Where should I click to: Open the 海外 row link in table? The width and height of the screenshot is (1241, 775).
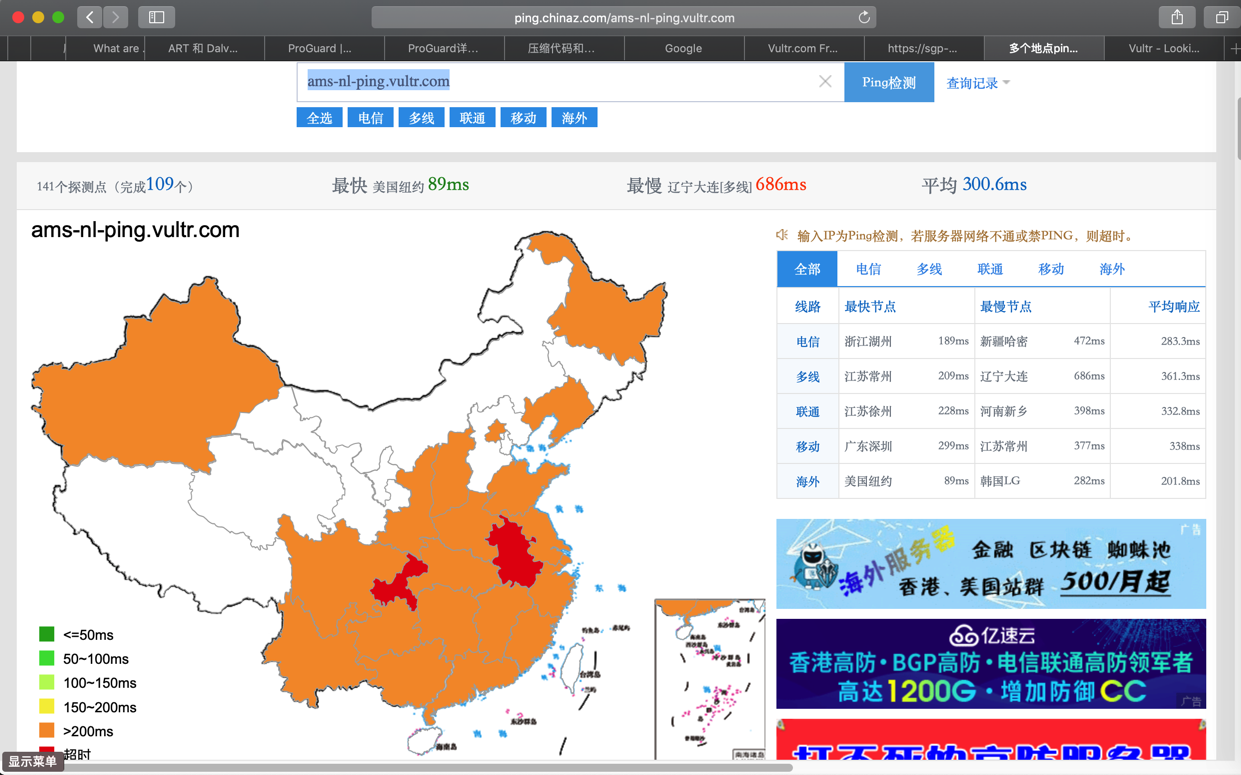point(807,482)
